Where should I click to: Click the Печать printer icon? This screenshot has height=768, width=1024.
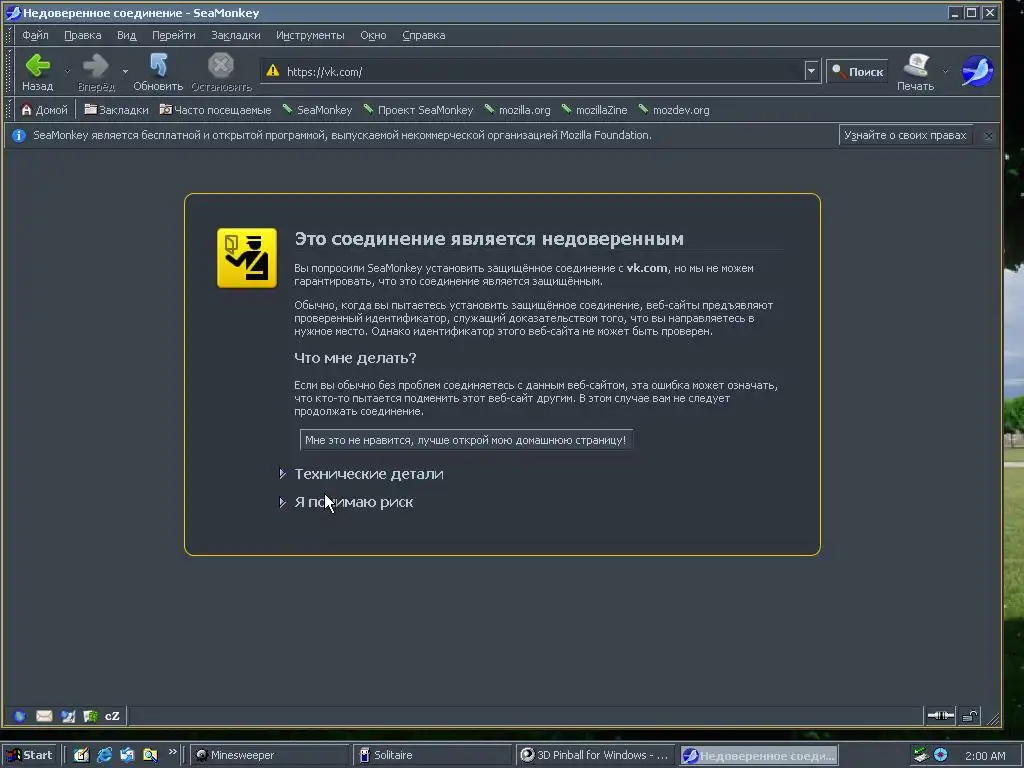pos(916,65)
